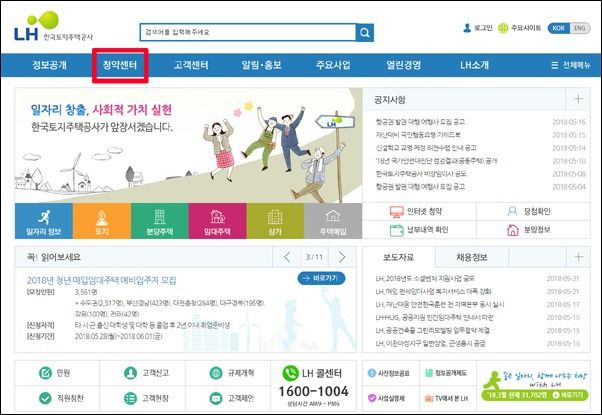This screenshot has width=602, height=415.
Task: Open notice 신설학교 교명 제정 의견수렴 안내 공고
Action: (x=426, y=148)
